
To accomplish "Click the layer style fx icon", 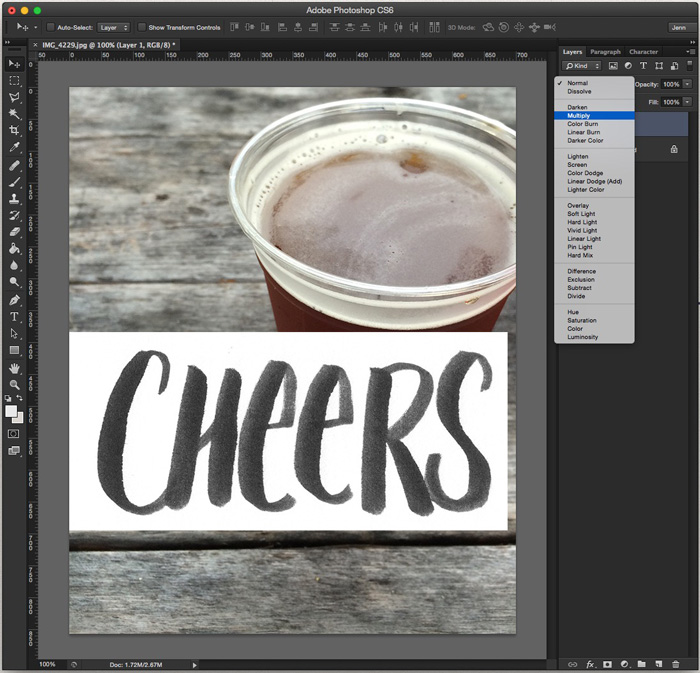I will [590, 665].
